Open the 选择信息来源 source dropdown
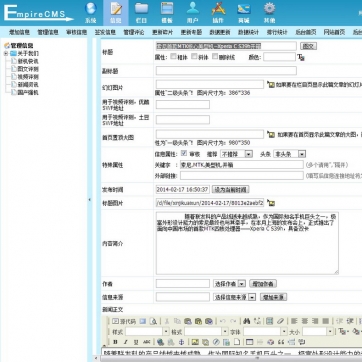362x362 pixels. 234,297
